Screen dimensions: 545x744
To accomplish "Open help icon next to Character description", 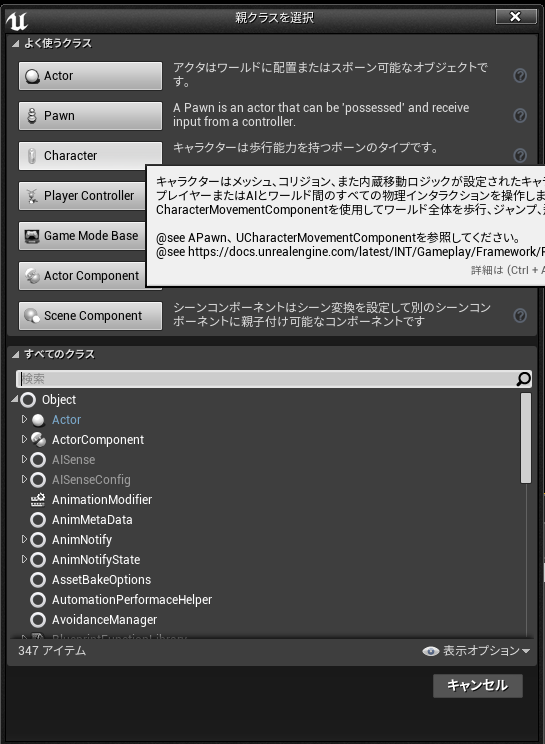I will (520, 155).
